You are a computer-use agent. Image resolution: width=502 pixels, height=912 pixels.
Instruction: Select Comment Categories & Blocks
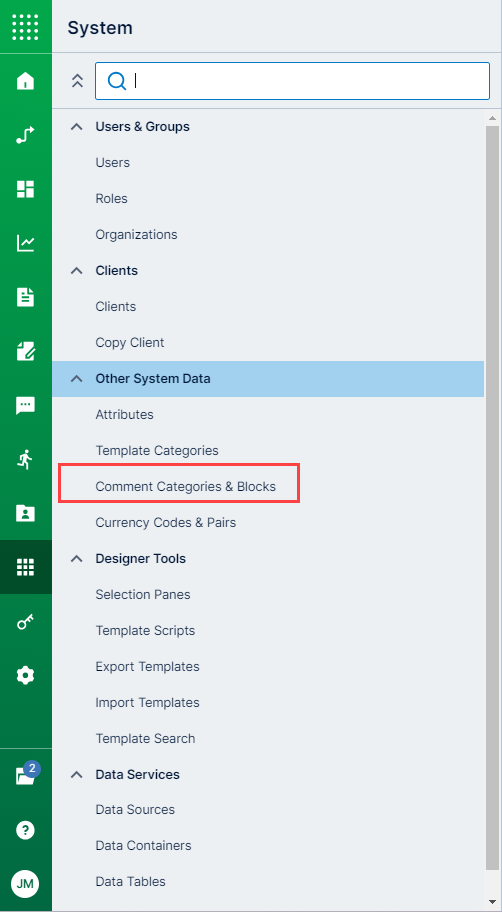click(x=186, y=486)
